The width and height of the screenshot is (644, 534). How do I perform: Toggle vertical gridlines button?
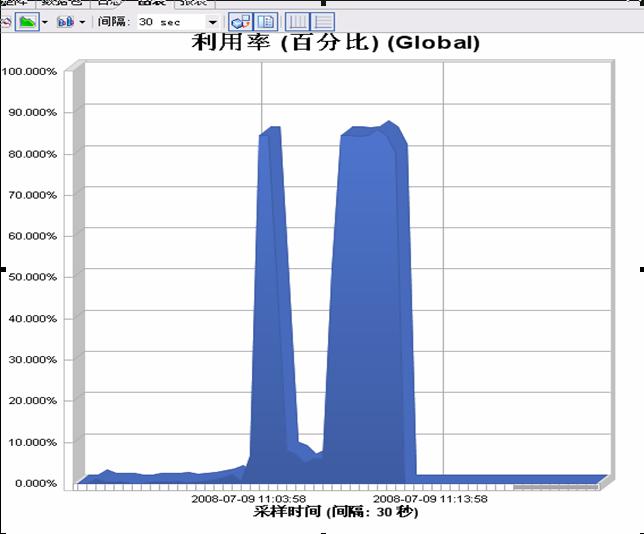(297, 22)
